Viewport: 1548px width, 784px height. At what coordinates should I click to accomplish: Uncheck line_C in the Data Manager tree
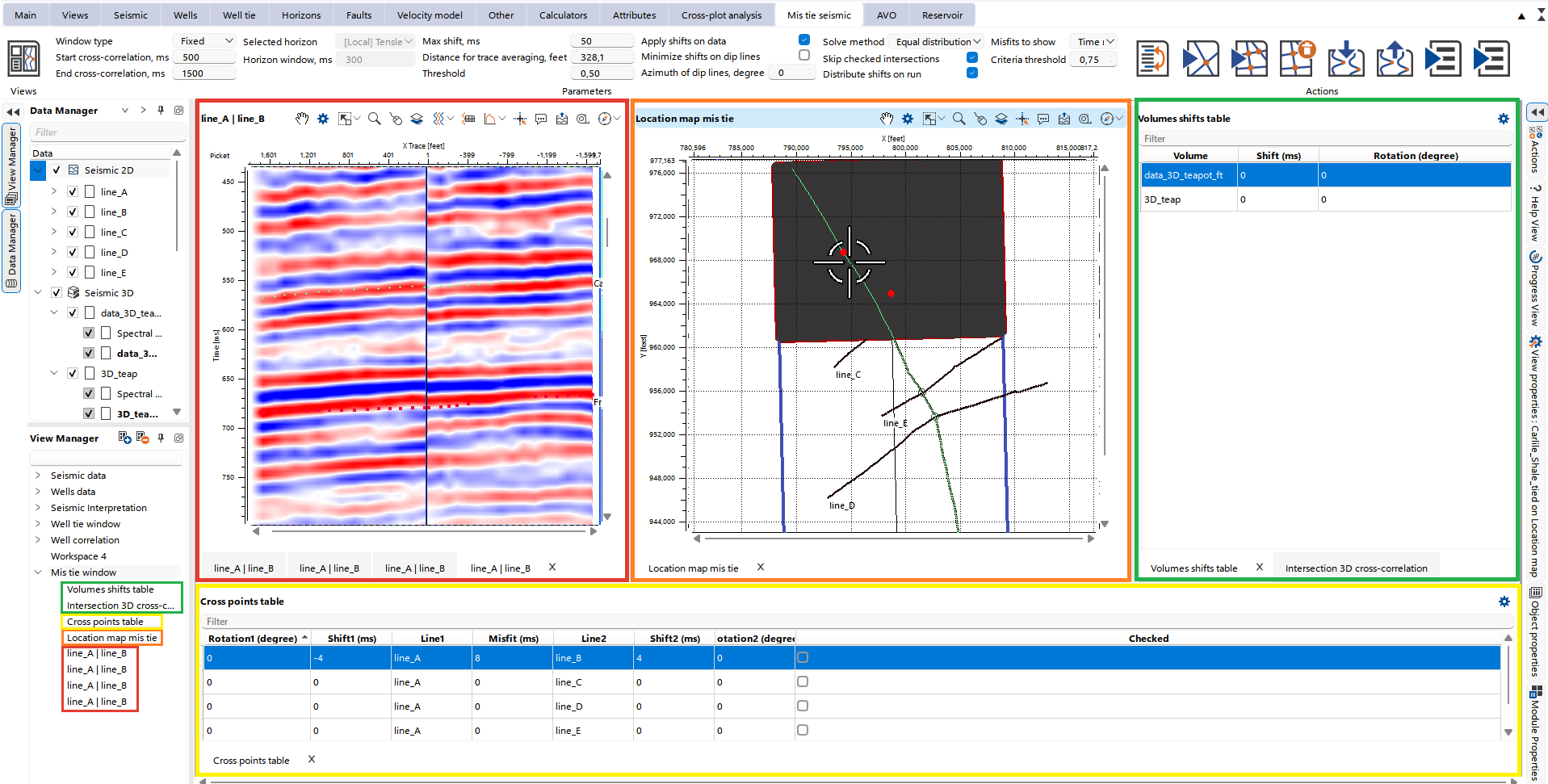[73, 233]
